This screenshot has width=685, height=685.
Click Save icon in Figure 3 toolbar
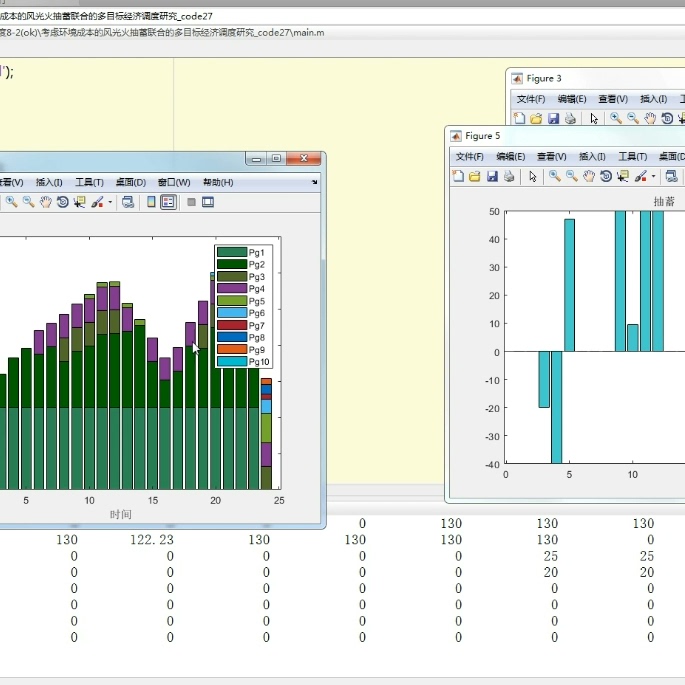(554, 118)
